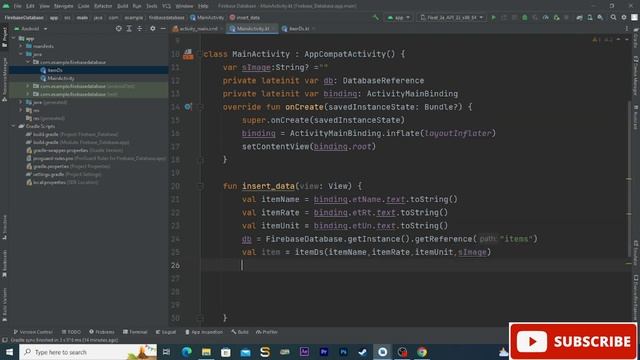Click the Make Project hammer icon
Viewport: 640px width, 360px height.
(x=376, y=18)
